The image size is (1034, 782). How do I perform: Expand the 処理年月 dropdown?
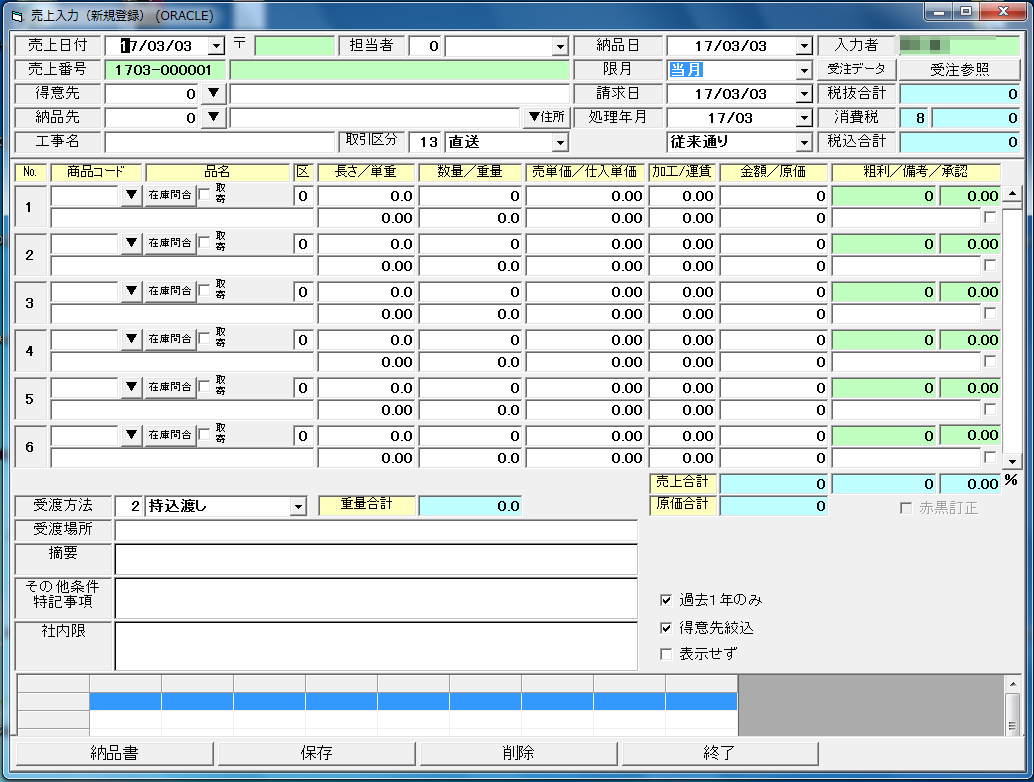[x=804, y=118]
